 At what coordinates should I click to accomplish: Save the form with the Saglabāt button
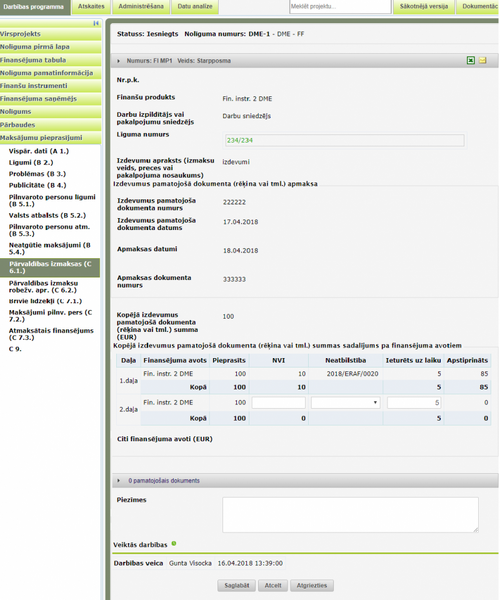(x=237, y=585)
